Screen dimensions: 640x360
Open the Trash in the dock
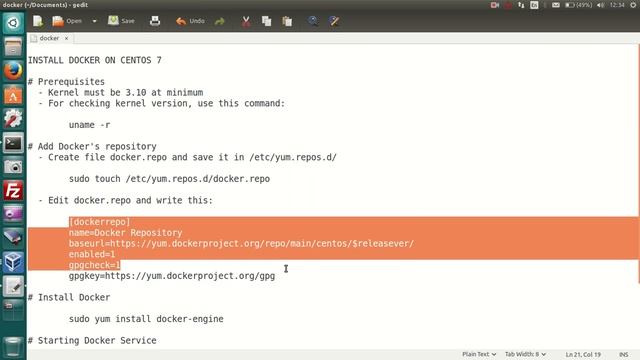(x=13, y=346)
